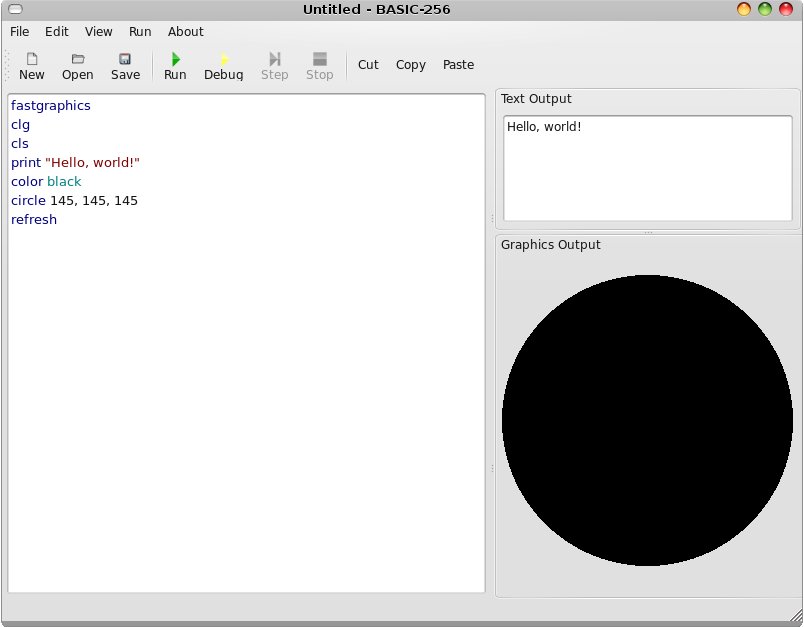
Task: Open the Run menu in the menu bar
Action: pos(139,31)
